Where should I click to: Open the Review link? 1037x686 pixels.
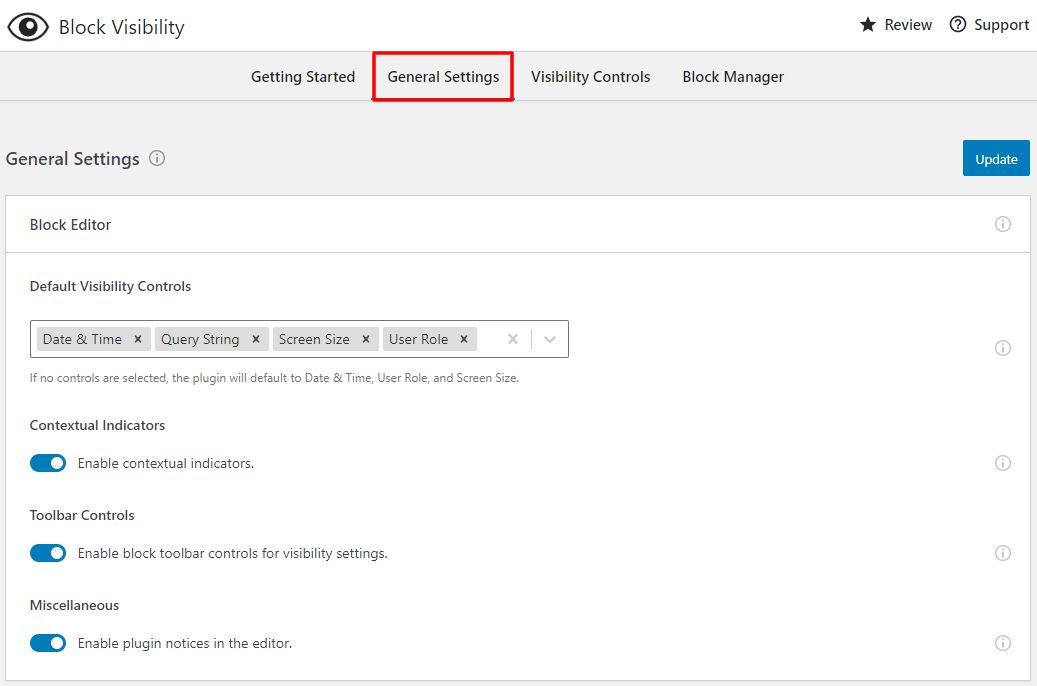pos(895,25)
